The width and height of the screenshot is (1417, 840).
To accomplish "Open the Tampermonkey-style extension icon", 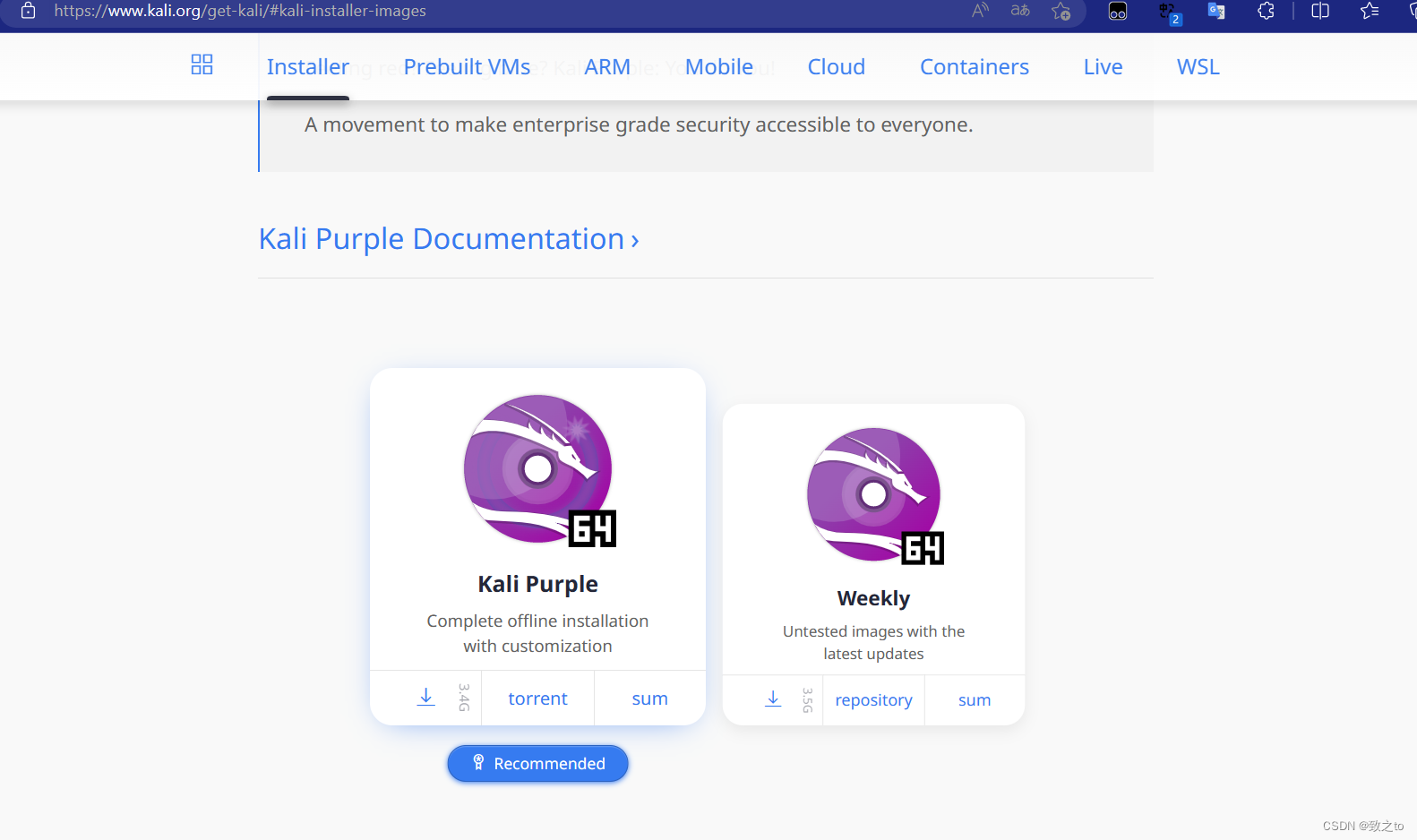I will click(1118, 11).
